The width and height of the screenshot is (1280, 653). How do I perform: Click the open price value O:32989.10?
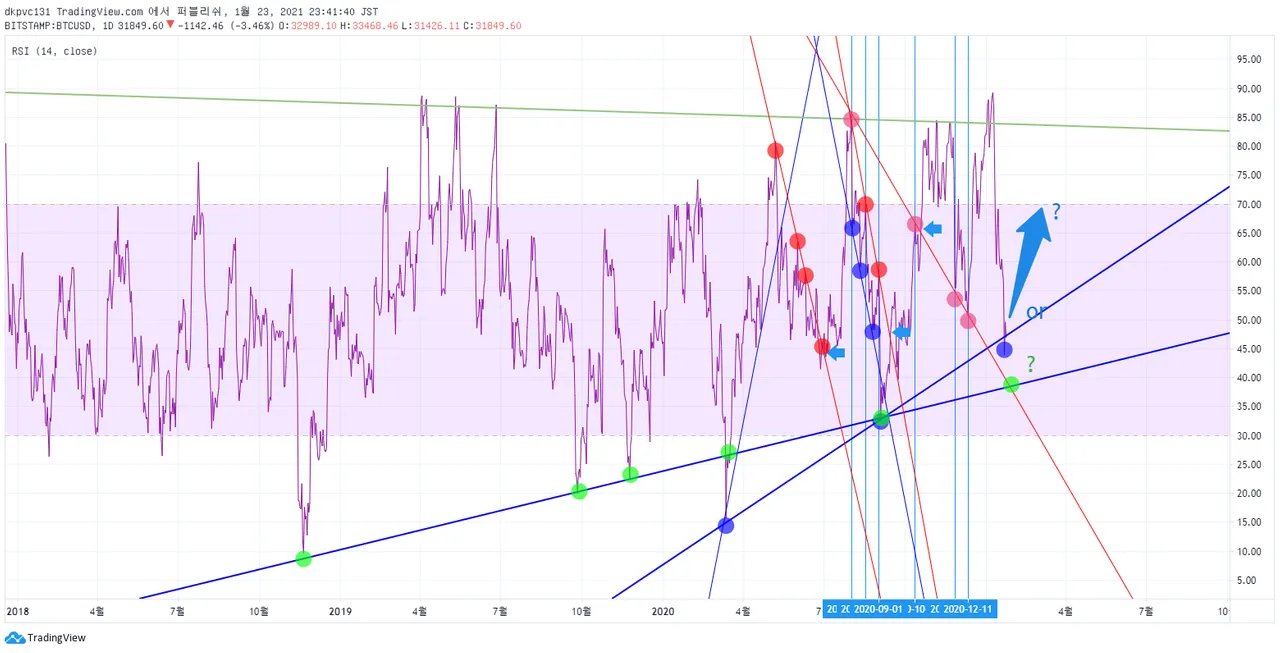click(308, 25)
